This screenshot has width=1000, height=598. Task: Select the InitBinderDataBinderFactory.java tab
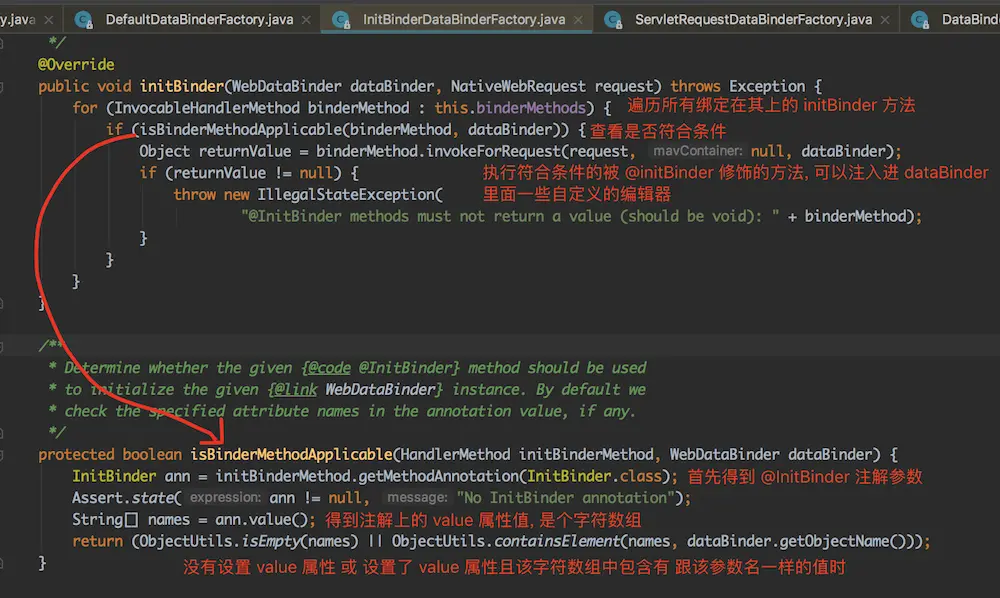pos(464,19)
